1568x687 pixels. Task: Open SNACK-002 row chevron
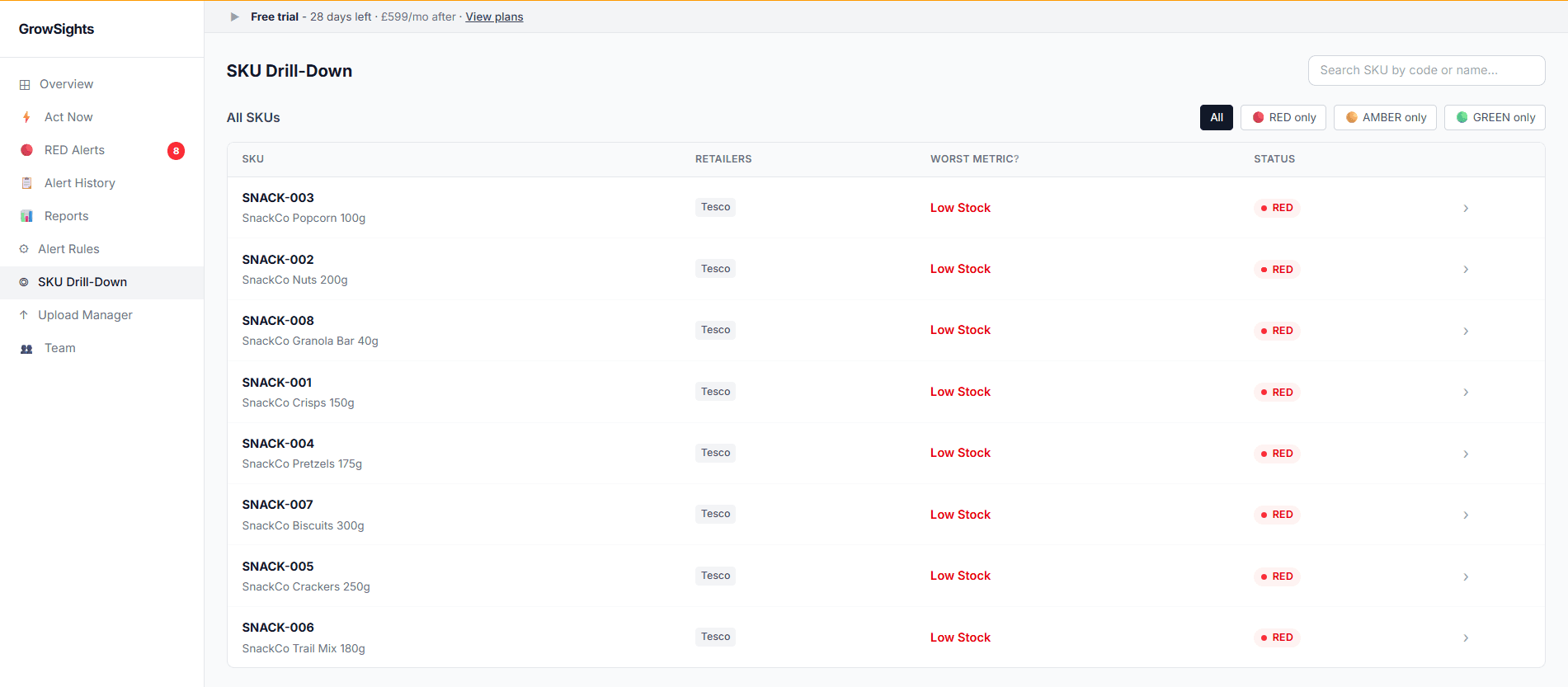[1466, 269]
